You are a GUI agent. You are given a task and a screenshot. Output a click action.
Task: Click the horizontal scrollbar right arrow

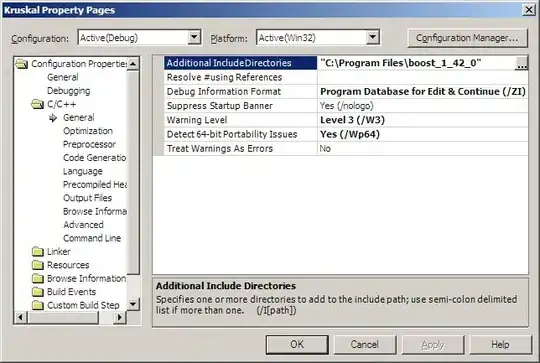click(119, 317)
